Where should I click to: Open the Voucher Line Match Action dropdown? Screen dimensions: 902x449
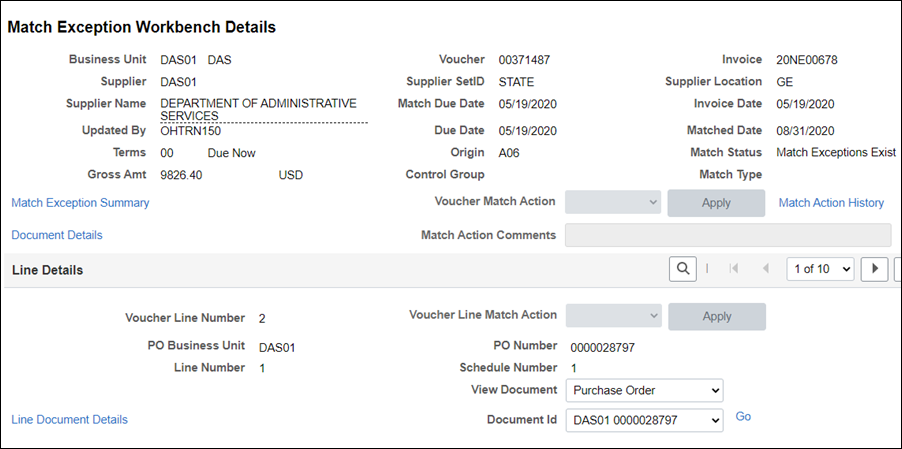click(613, 316)
